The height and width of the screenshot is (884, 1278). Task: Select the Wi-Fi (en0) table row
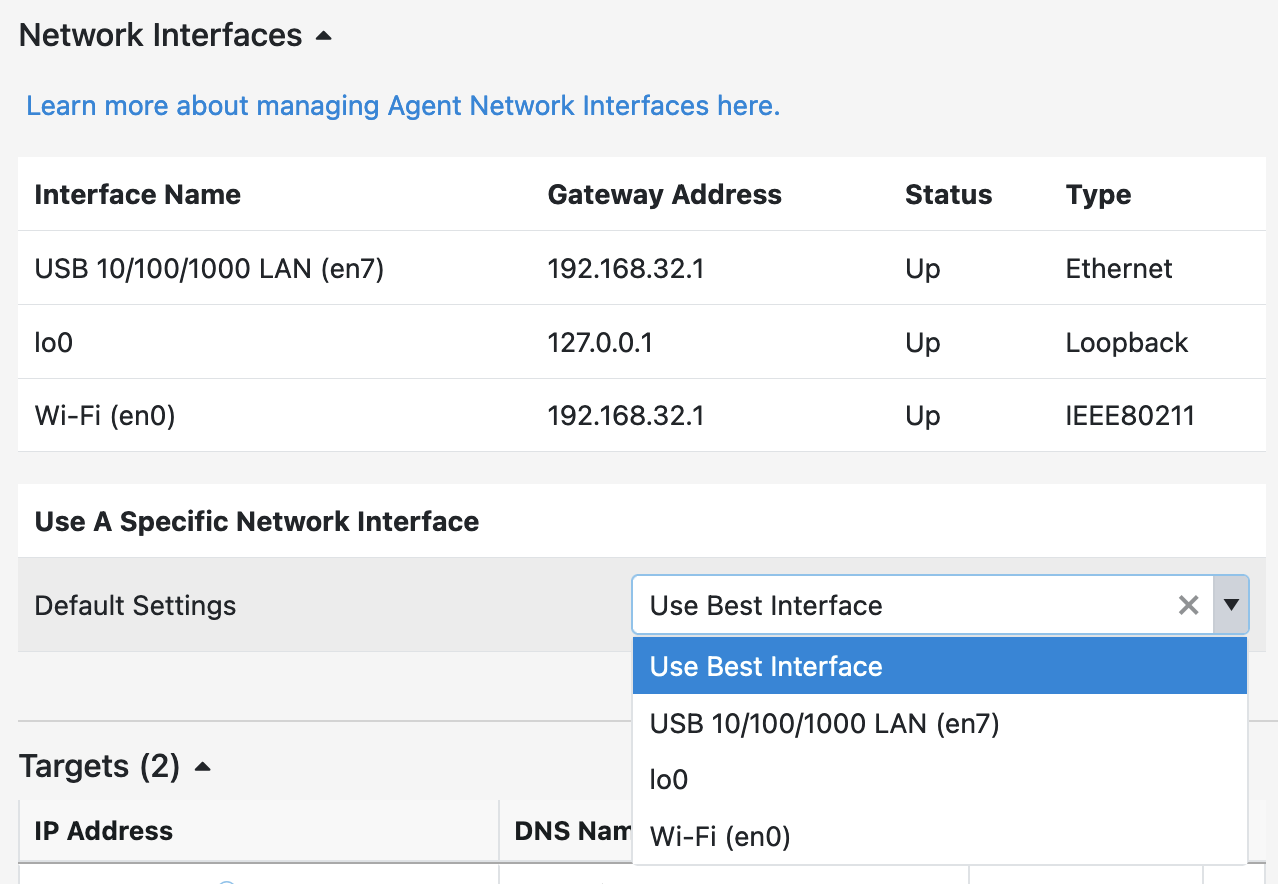tap(300, 415)
